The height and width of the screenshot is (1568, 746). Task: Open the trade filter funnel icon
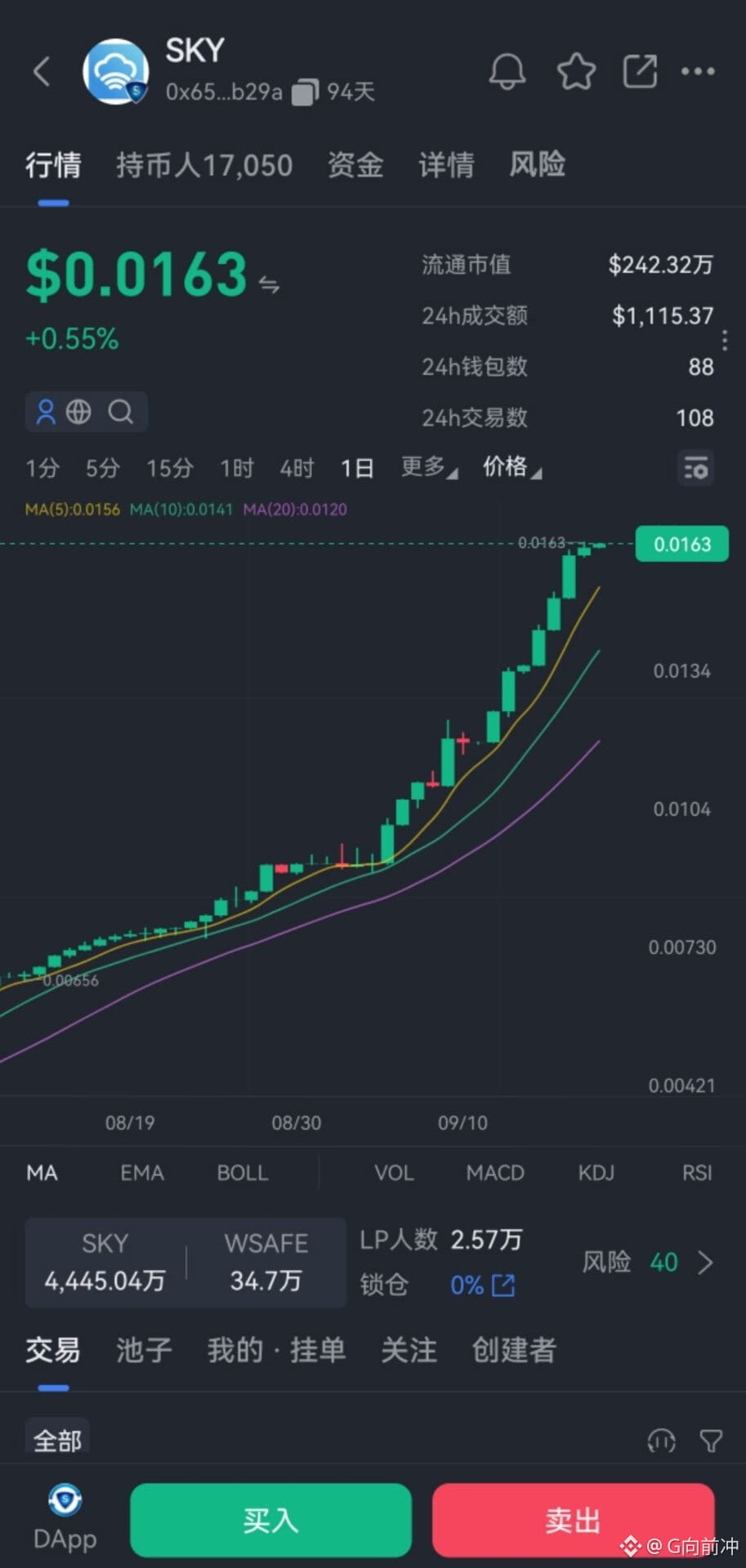click(x=711, y=1441)
